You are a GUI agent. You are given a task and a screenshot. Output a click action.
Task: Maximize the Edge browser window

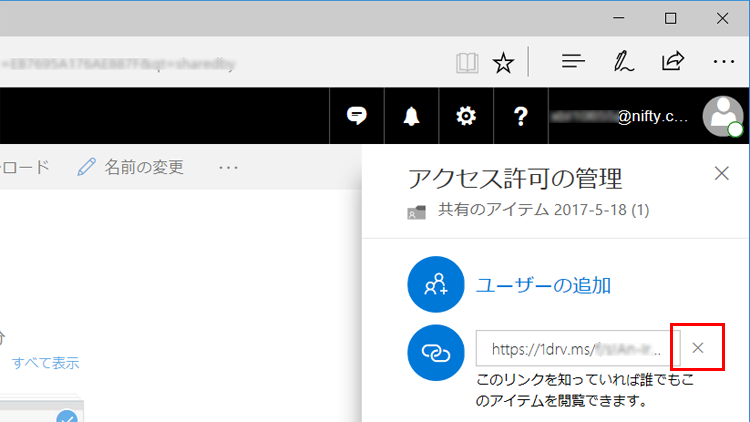(671, 18)
